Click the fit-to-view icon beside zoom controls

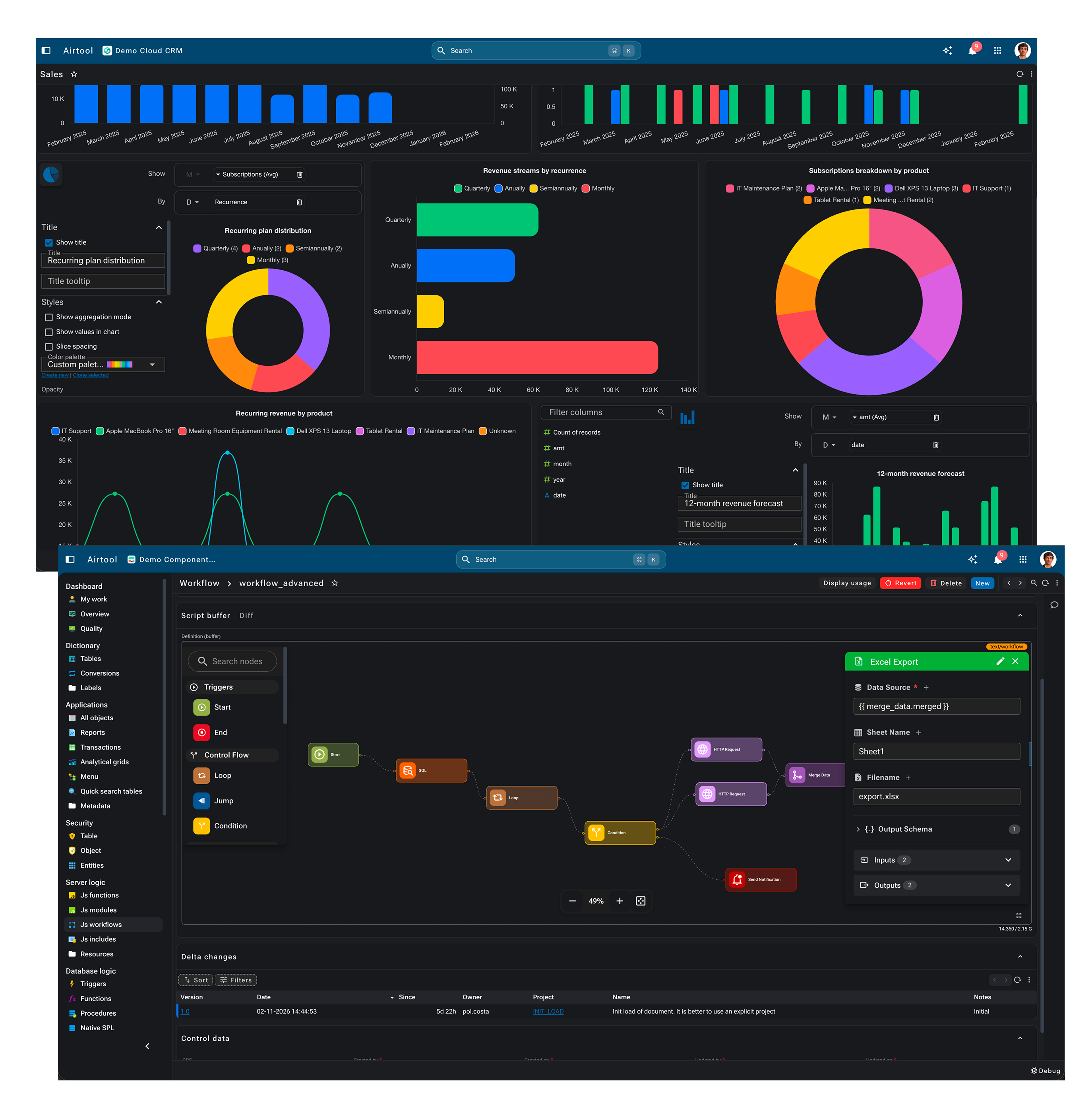tap(641, 901)
